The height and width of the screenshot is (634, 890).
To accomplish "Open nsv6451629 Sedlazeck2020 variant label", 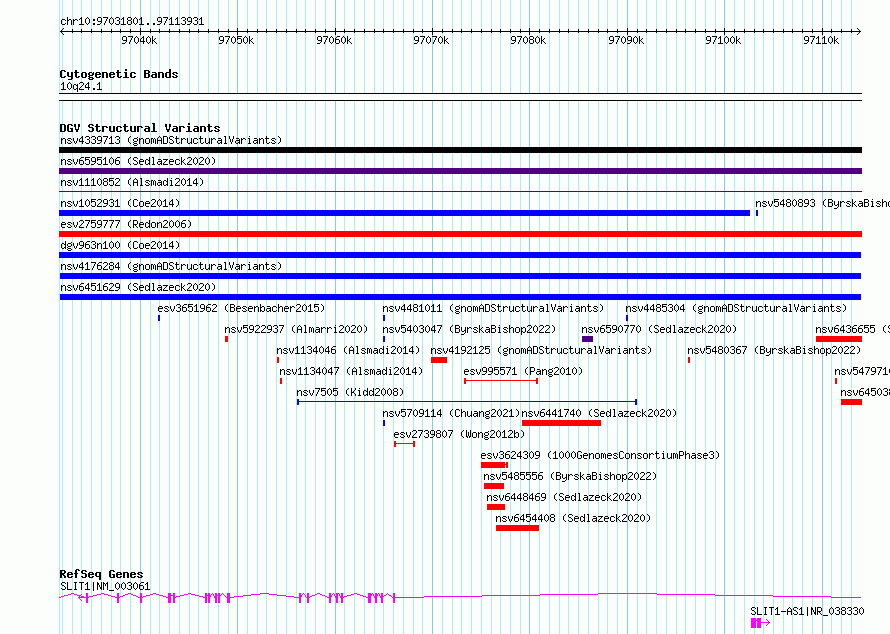I will click(138, 287).
